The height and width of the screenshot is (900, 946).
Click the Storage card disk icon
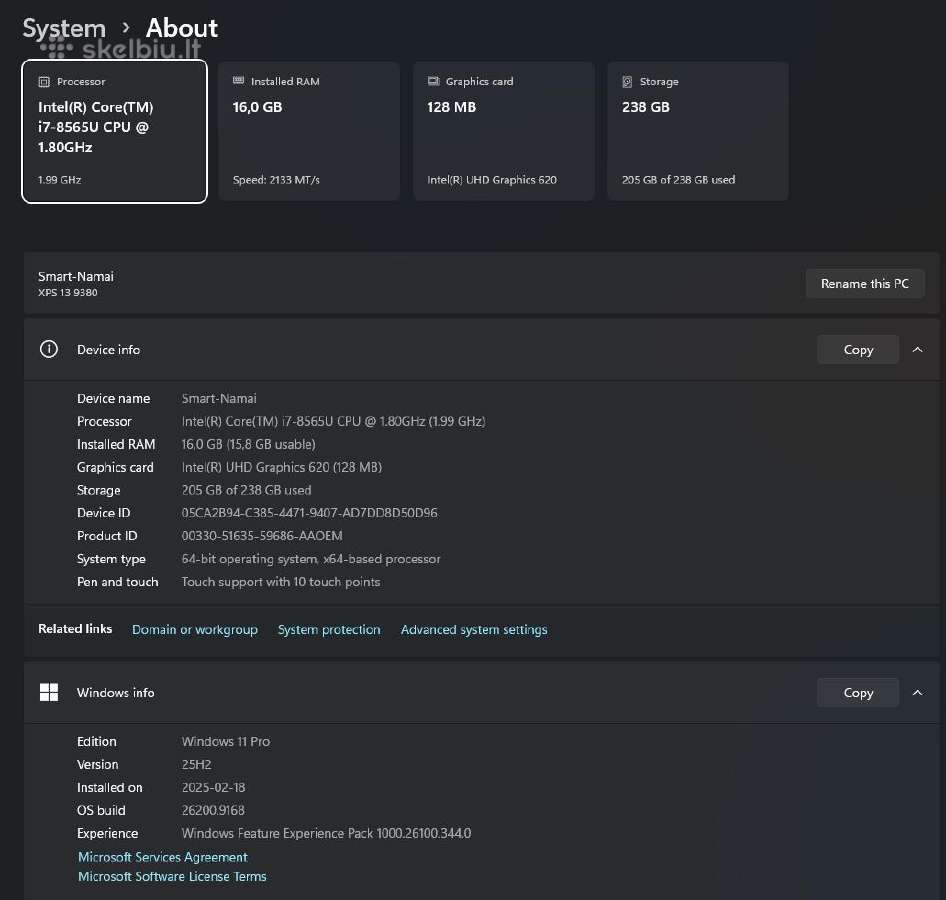point(627,81)
